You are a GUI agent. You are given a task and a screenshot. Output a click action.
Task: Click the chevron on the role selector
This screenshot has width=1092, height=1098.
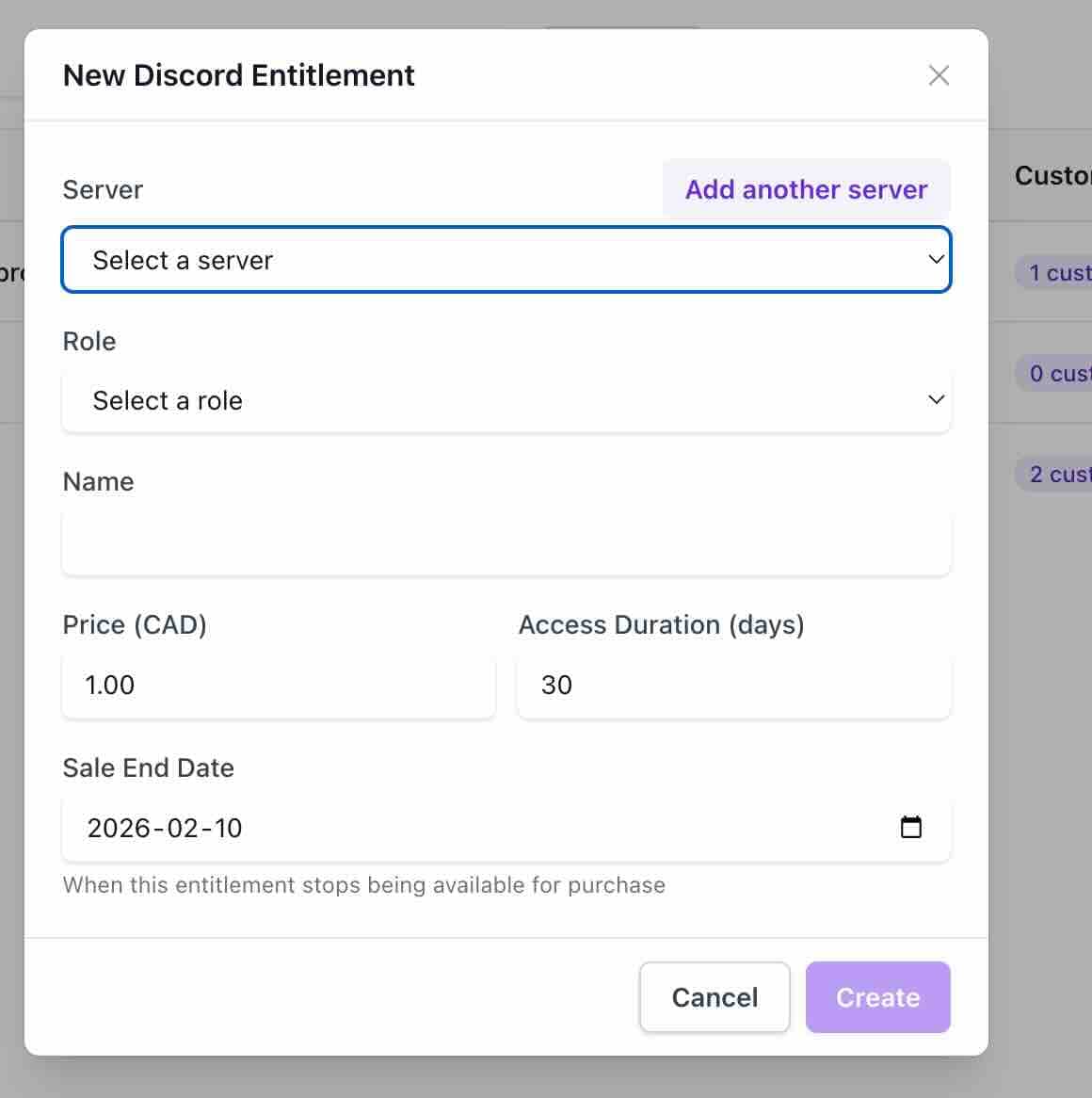936,399
